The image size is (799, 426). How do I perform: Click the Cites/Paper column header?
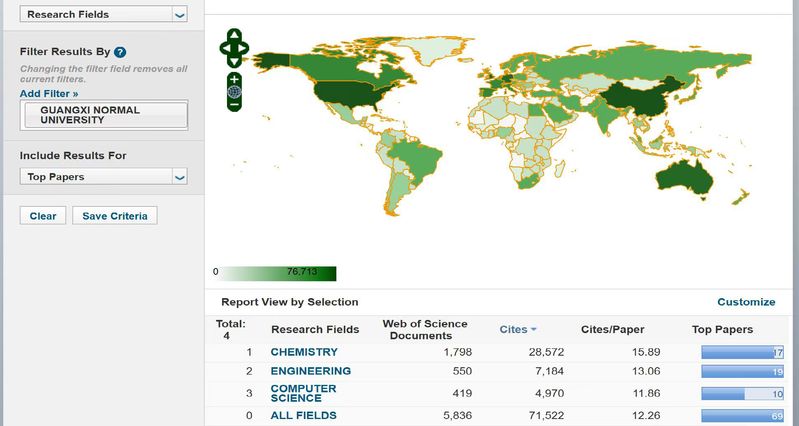tap(612, 330)
